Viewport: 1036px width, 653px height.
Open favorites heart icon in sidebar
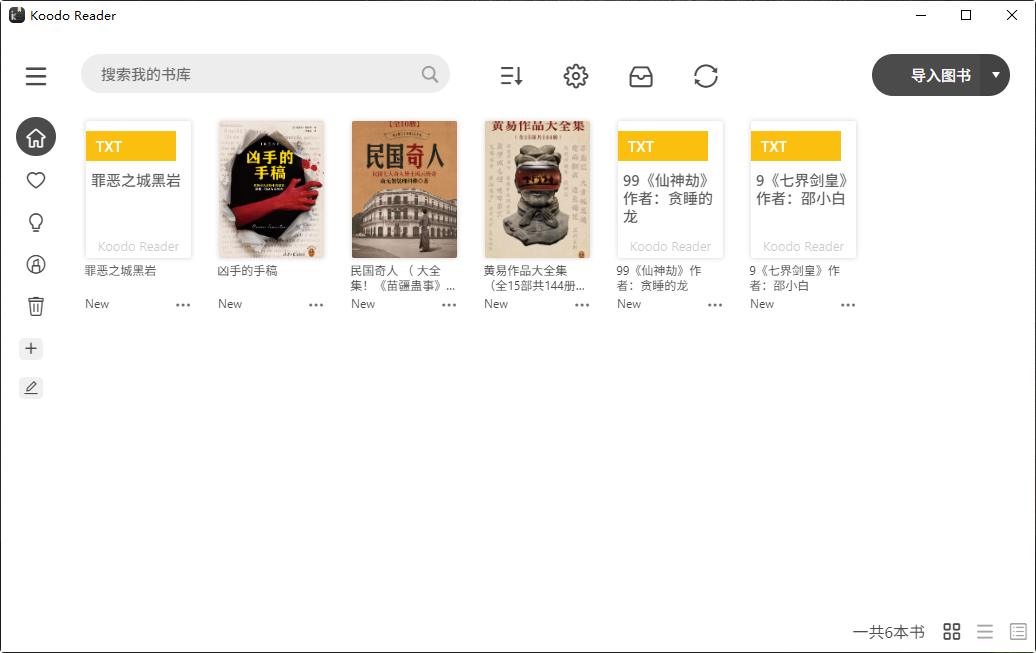36,180
